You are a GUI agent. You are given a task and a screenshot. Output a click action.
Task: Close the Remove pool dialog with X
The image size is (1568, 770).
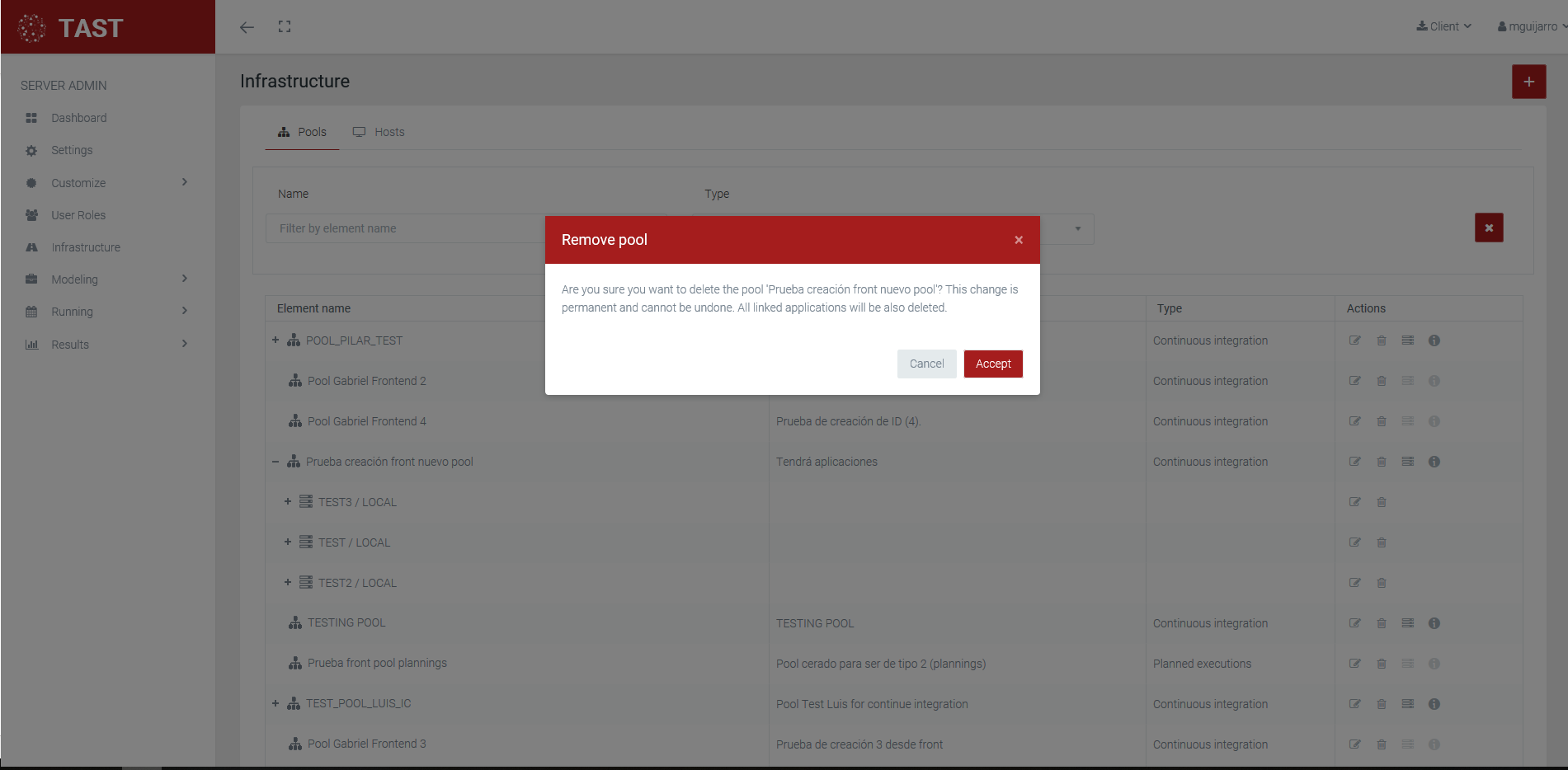(1019, 240)
